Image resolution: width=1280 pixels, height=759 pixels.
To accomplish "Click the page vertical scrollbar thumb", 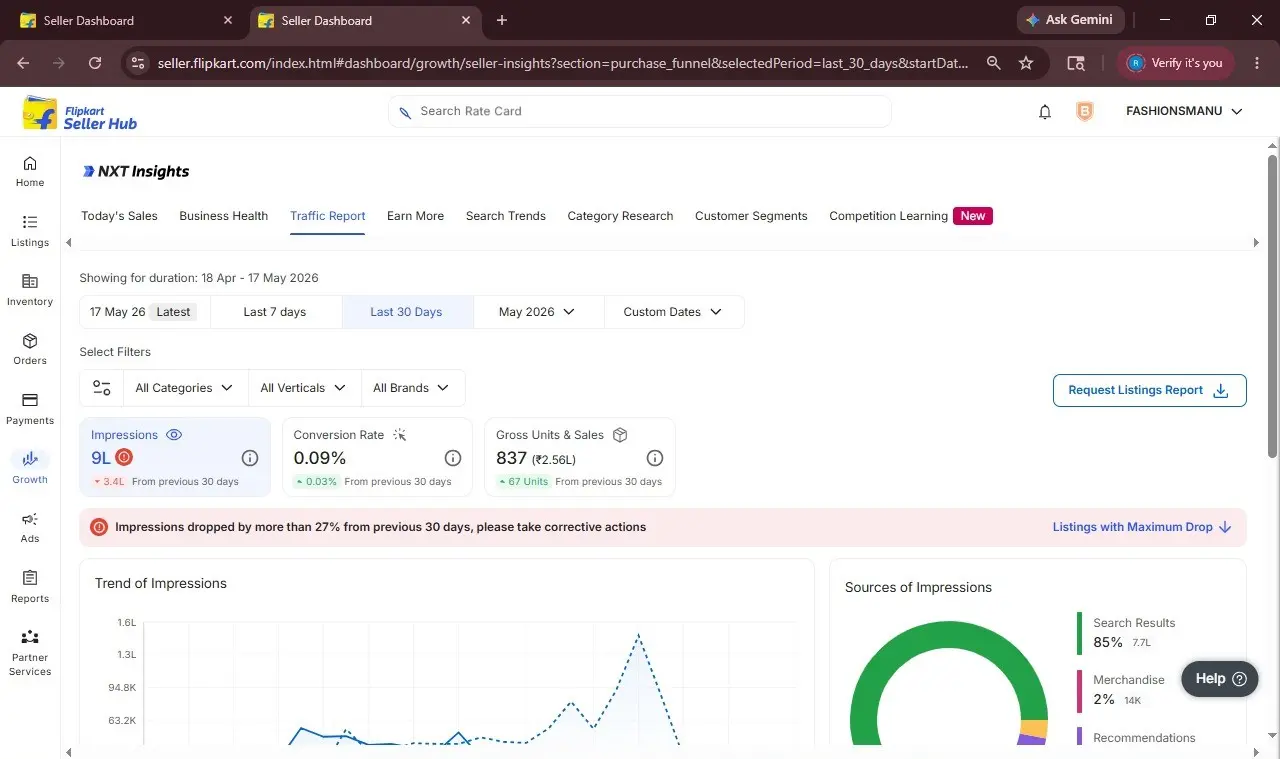I will click(x=1273, y=306).
